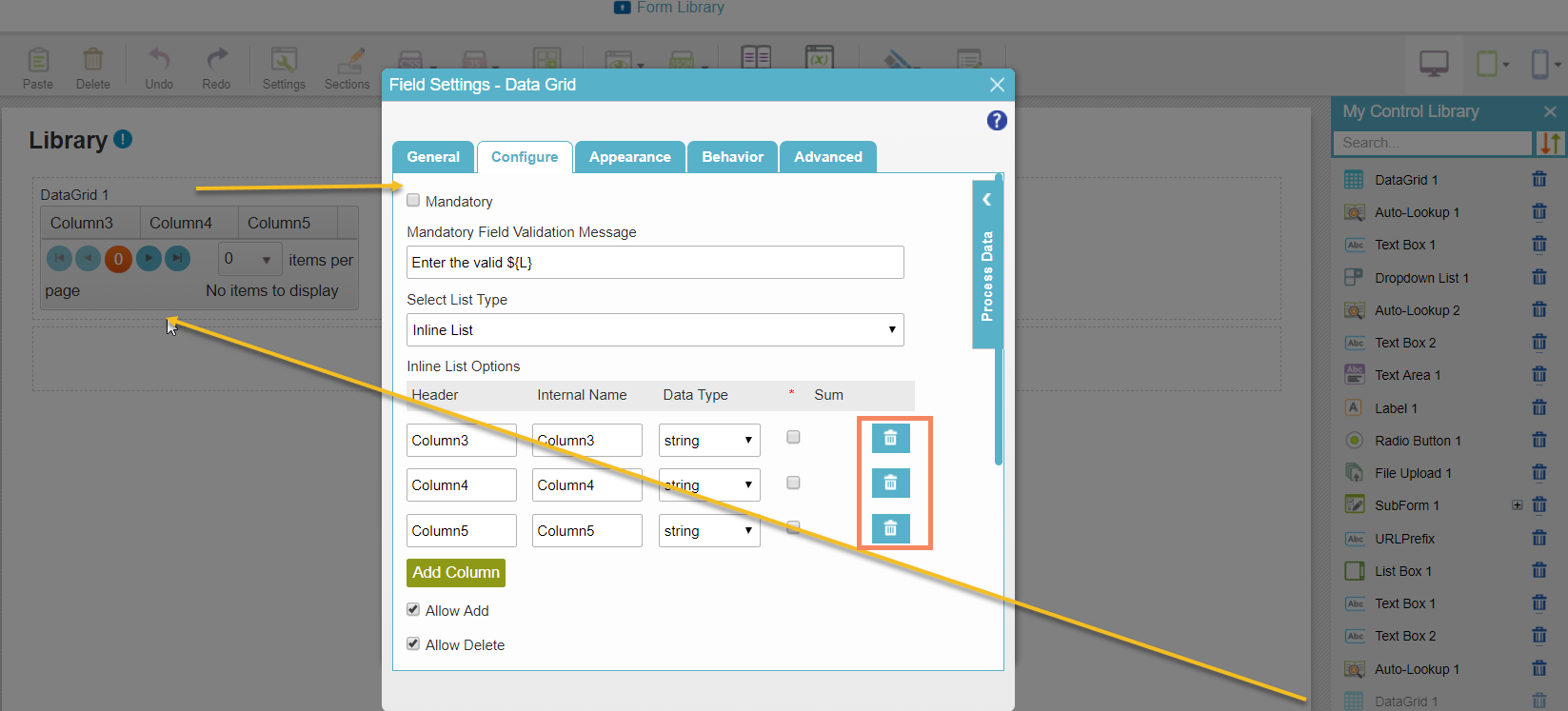Image resolution: width=1568 pixels, height=711 pixels.
Task: Delete the Column3 row with trash icon
Action: (x=890, y=438)
